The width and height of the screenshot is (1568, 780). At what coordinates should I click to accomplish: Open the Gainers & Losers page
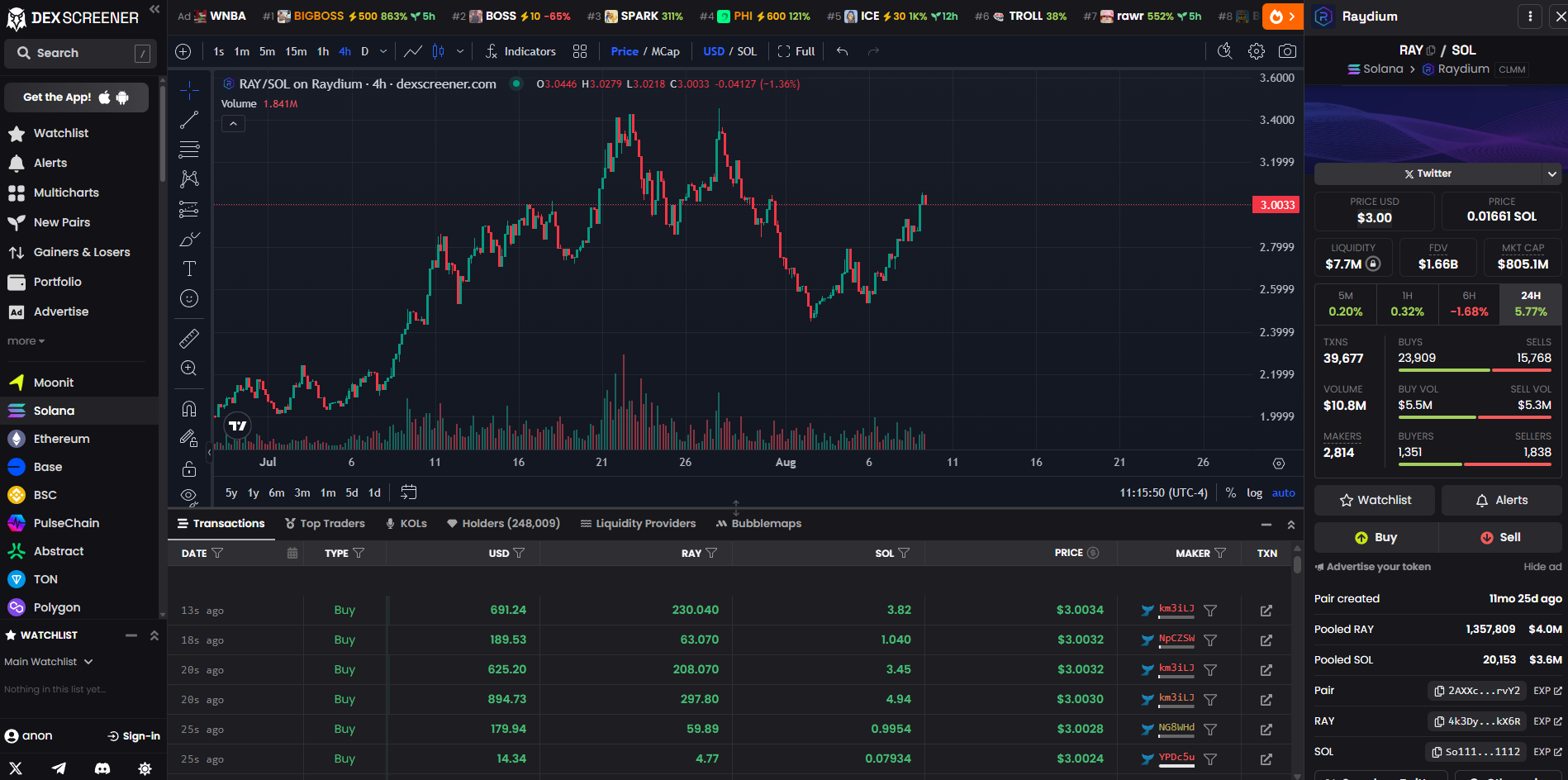[81, 252]
